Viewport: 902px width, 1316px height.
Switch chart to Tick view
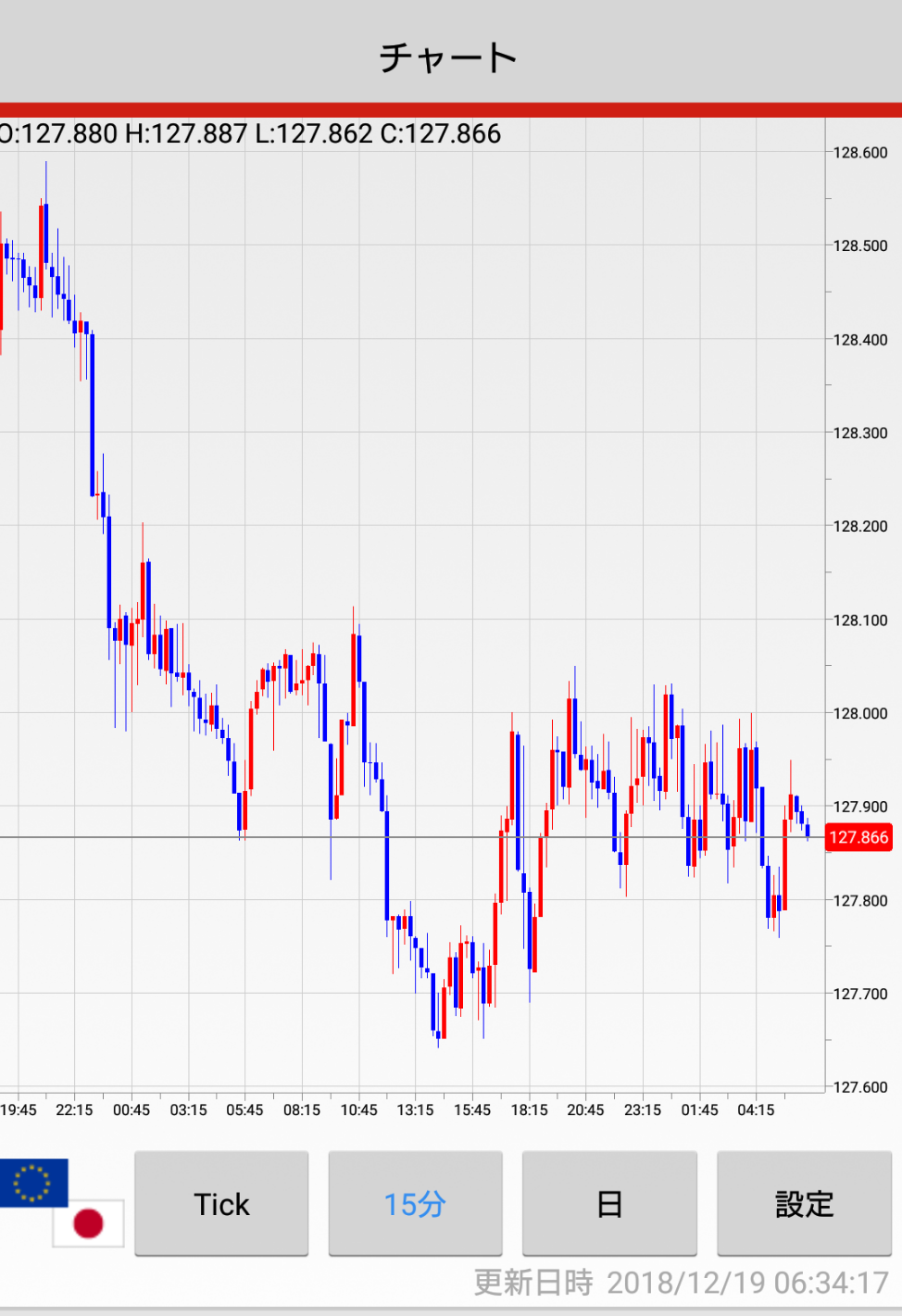click(221, 1204)
